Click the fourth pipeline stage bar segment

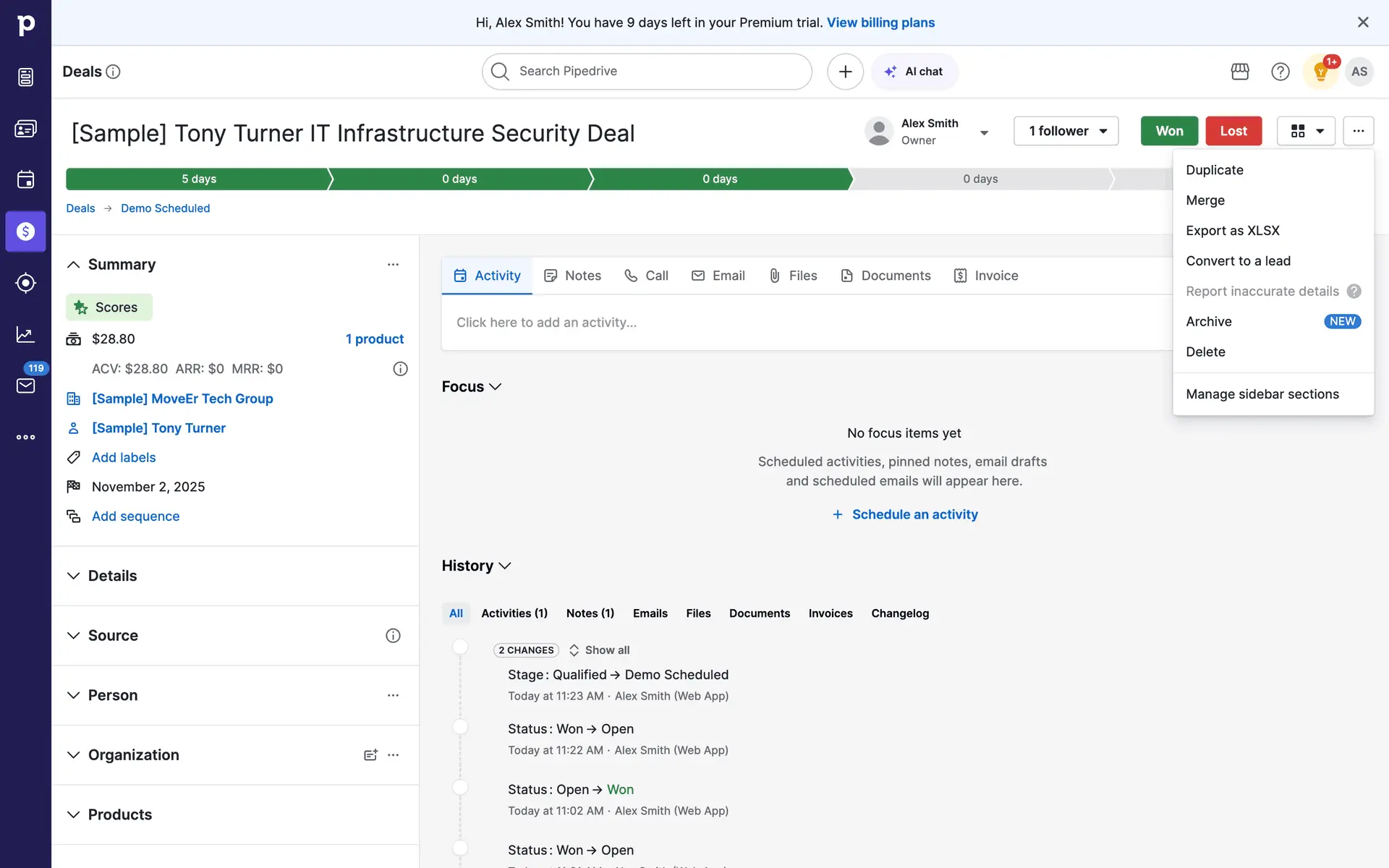coord(980,179)
